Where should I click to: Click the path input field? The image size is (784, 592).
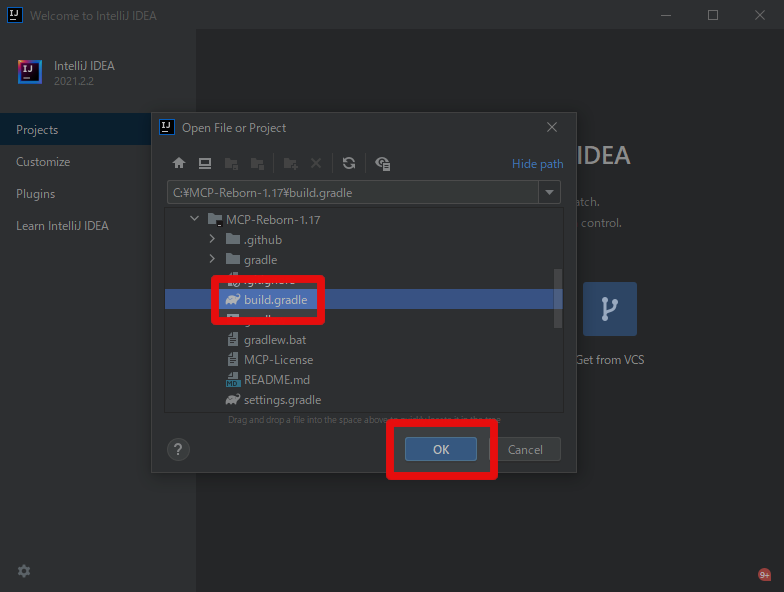pos(352,192)
